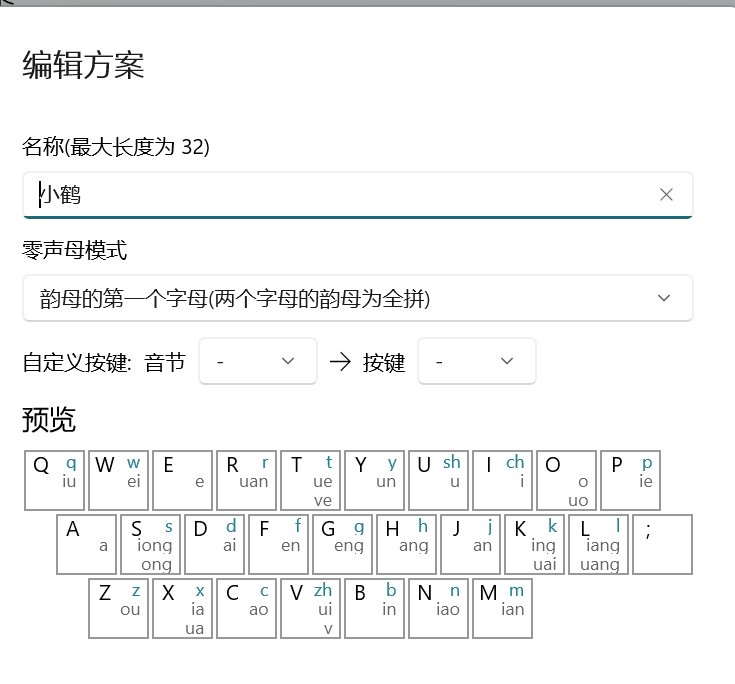Click the name input field containing 小鹤
Viewport: 735px width, 684px height.
(340, 195)
